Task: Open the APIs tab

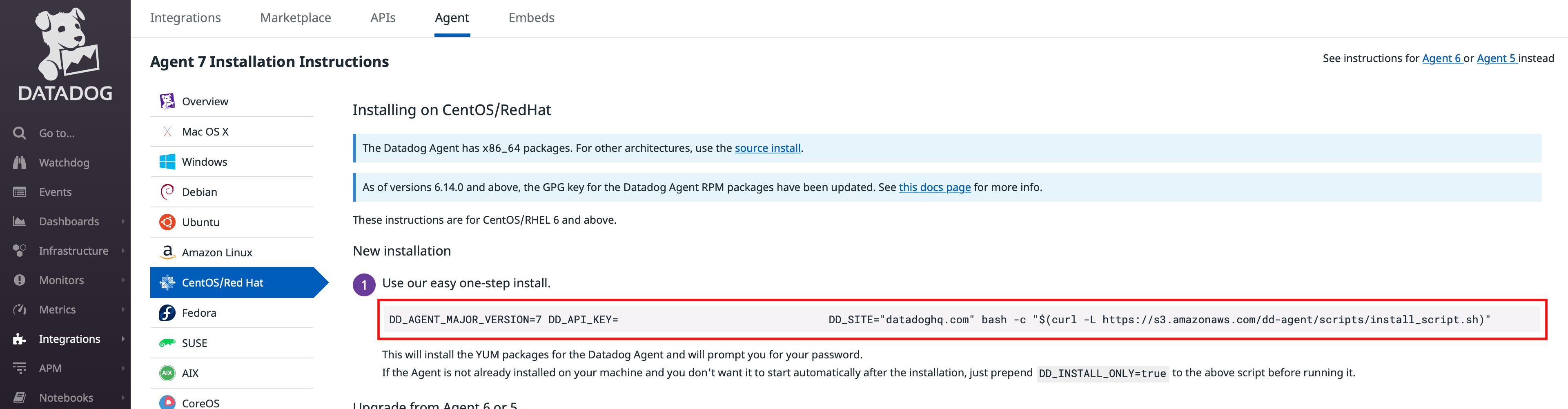Action: tap(383, 18)
